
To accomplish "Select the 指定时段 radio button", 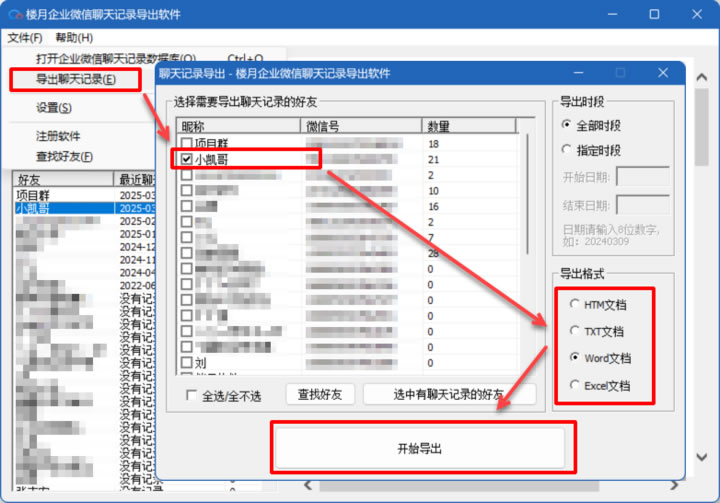I will (567, 149).
